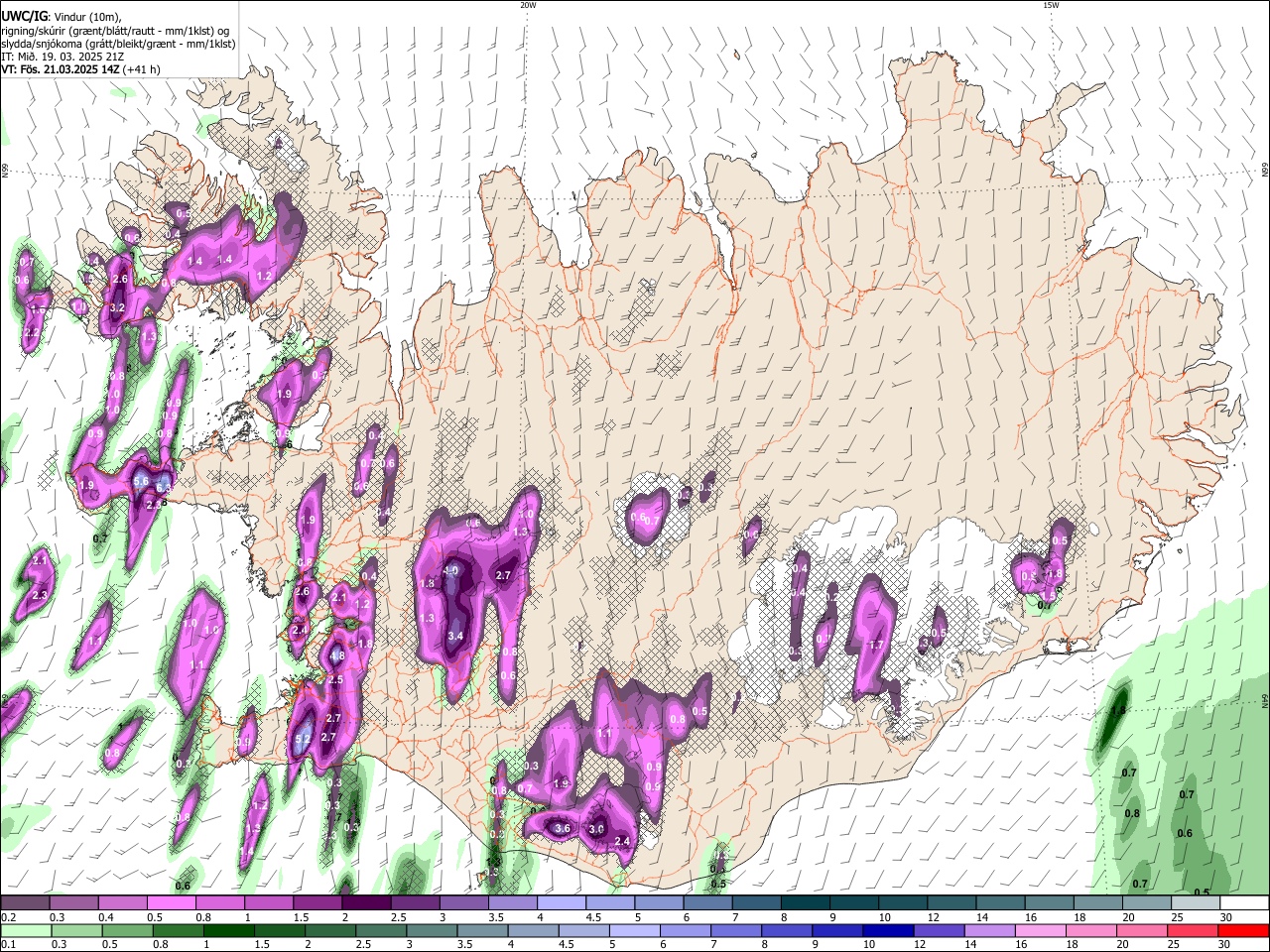Viewport: 1270px width, 952px height.
Task: Click the valid time 'VT: Fös. 21.03.2025 14Z (+41 h)'
Action: [80, 69]
